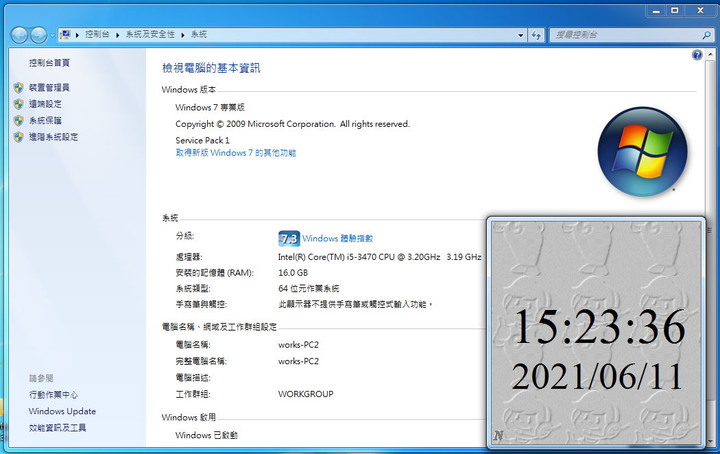The width and height of the screenshot is (720, 454).
Task: Open the address bar history dropdown arrow
Action: (x=520, y=35)
